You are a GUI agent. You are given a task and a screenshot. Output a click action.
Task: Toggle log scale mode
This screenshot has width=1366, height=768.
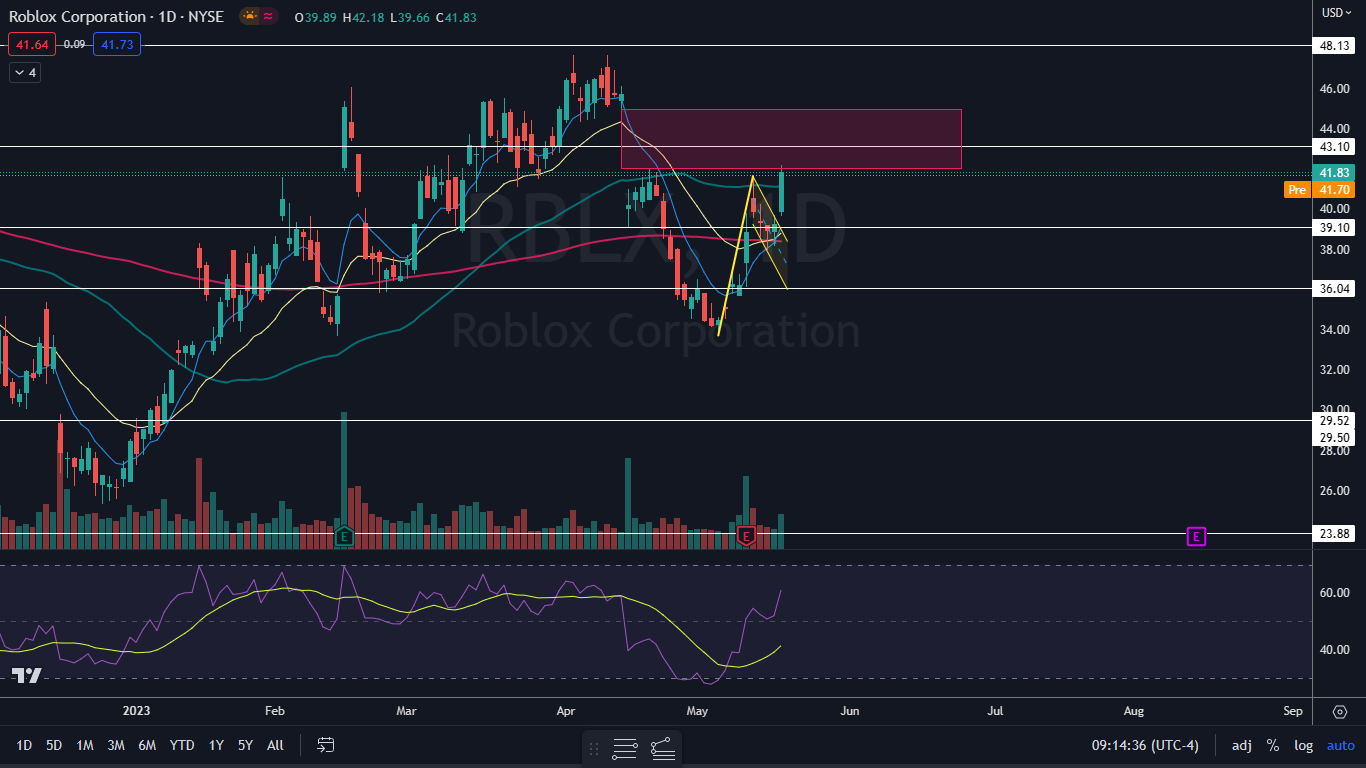(1303, 745)
